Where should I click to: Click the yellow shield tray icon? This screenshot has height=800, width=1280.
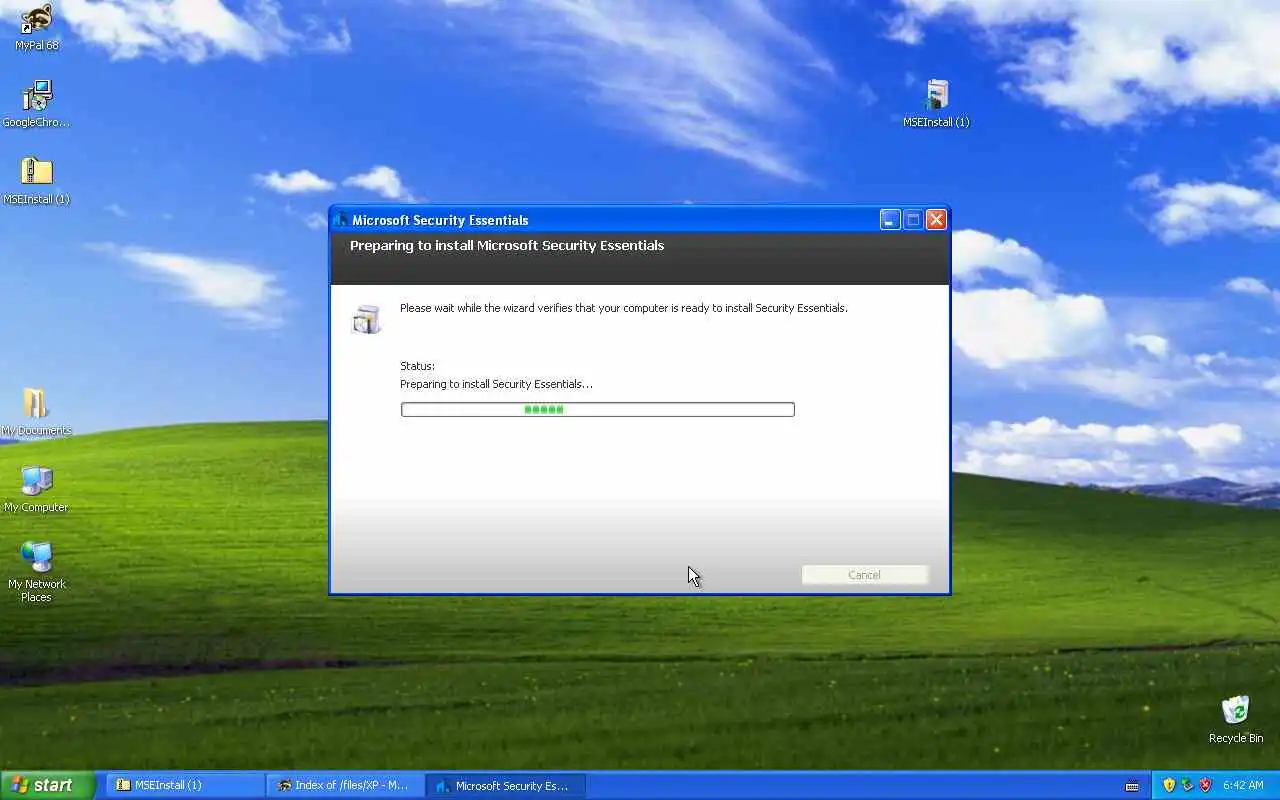click(1169, 786)
